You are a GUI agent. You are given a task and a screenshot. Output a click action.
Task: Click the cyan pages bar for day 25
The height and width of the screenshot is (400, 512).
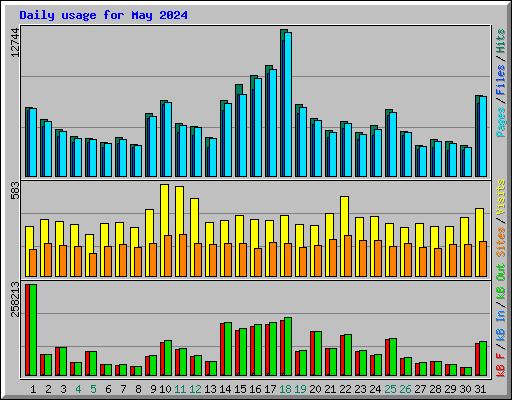click(x=393, y=144)
